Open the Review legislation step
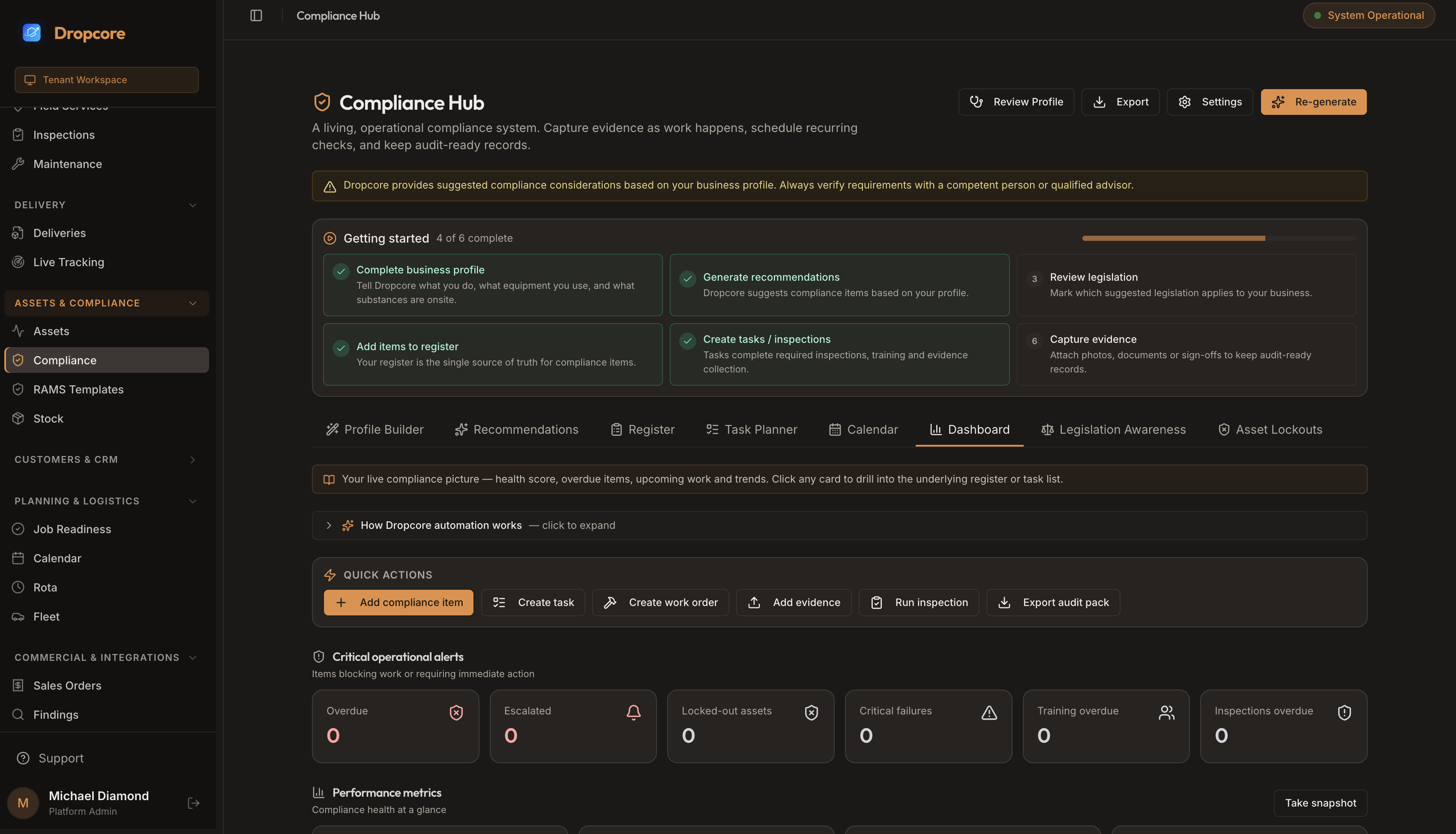The width and height of the screenshot is (1456, 834). point(1186,285)
